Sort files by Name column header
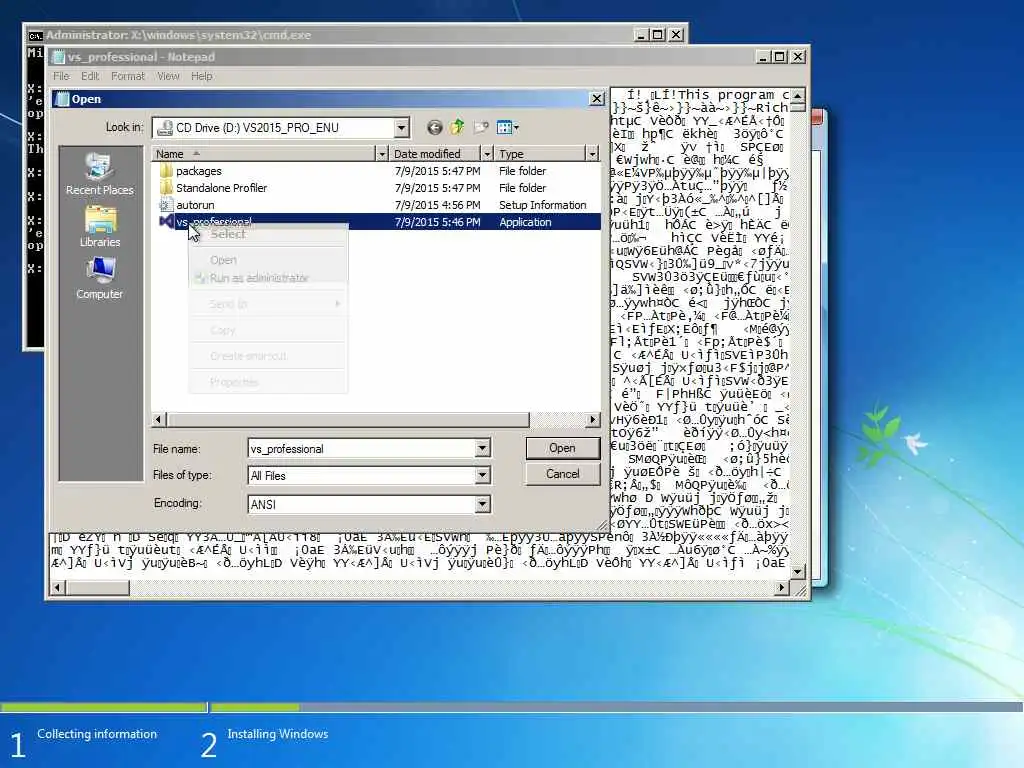This screenshot has height=768, width=1024. (x=264, y=154)
